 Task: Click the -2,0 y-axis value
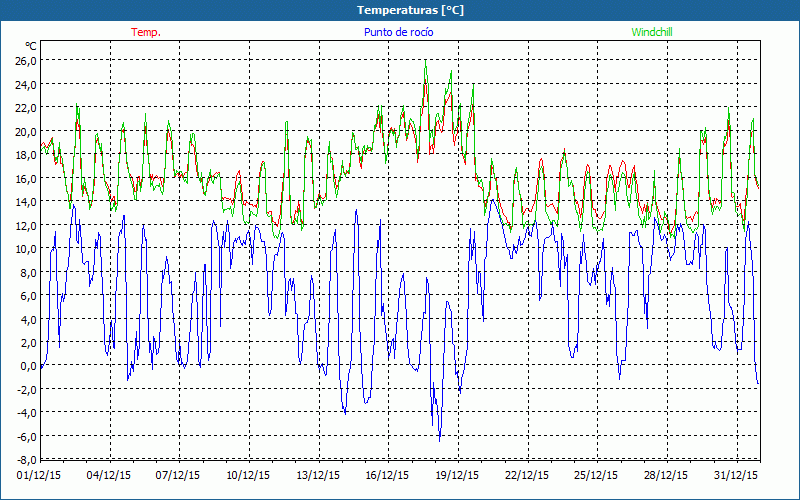27,389
